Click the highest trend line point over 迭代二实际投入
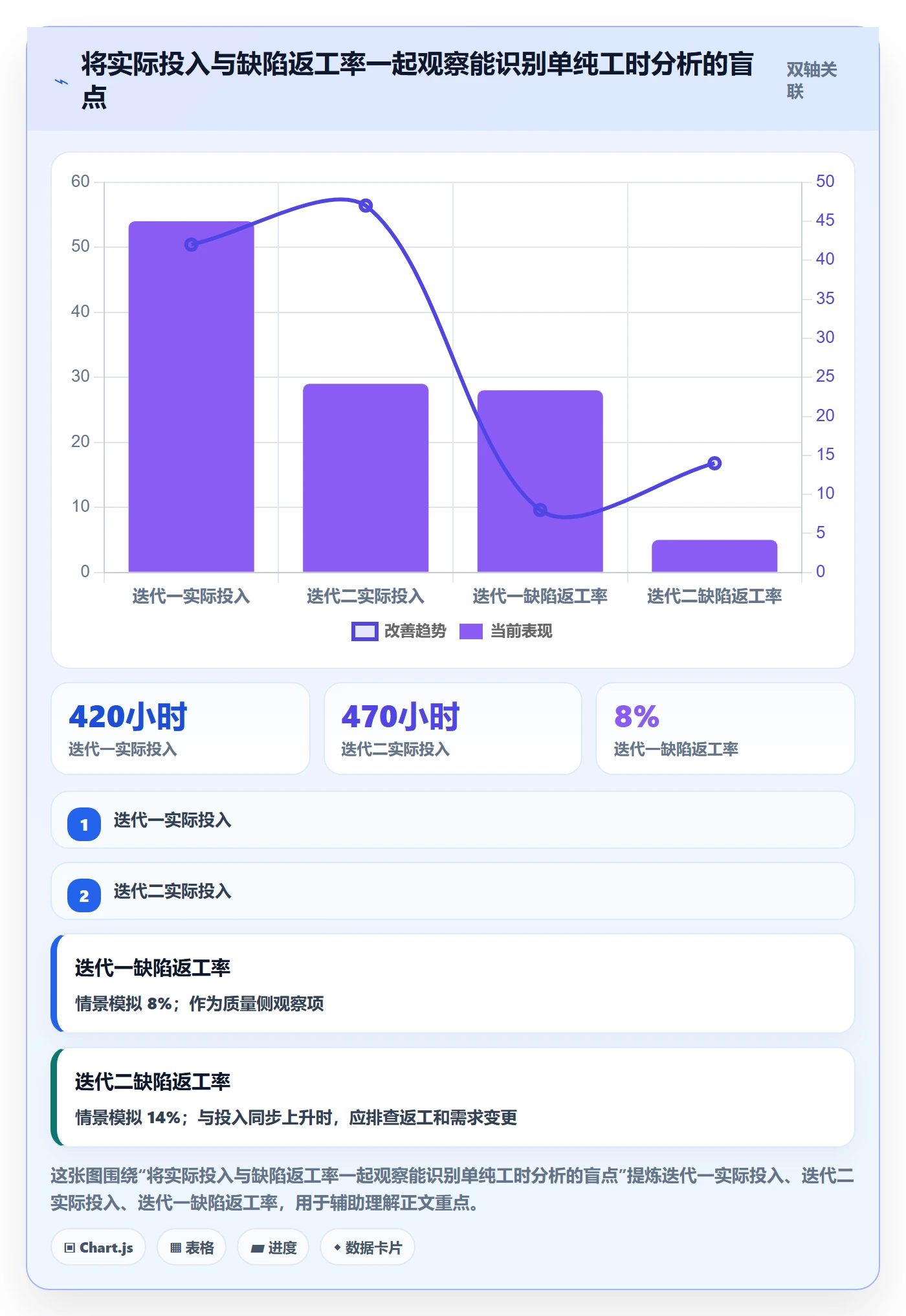This screenshot has height=1316, width=906. click(x=366, y=206)
